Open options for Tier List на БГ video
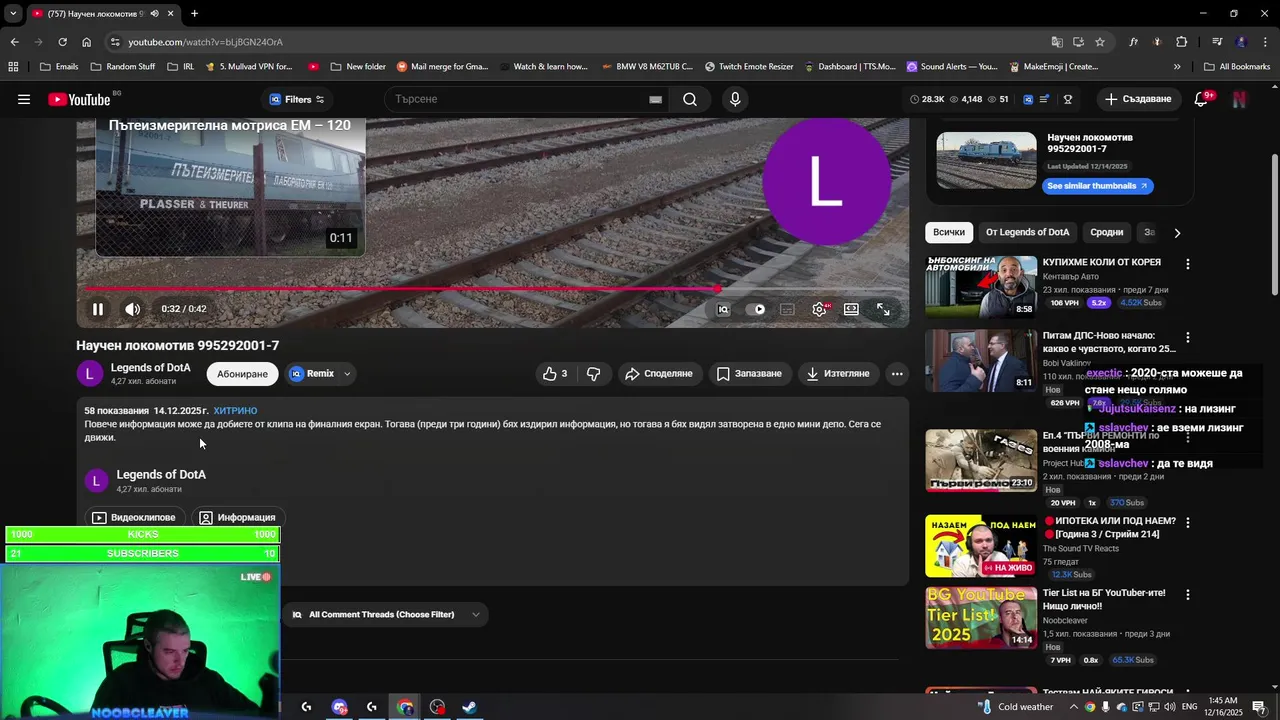Viewport: 1280px width, 720px height. [x=1188, y=595]
